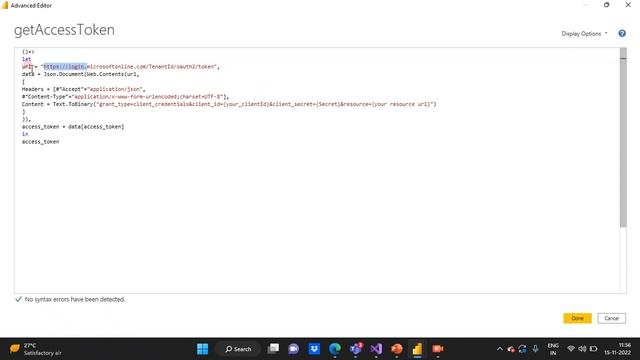Click the vertical scrollbar in code editor
Screen dimensions: 640x360
[x=623, y=139]
